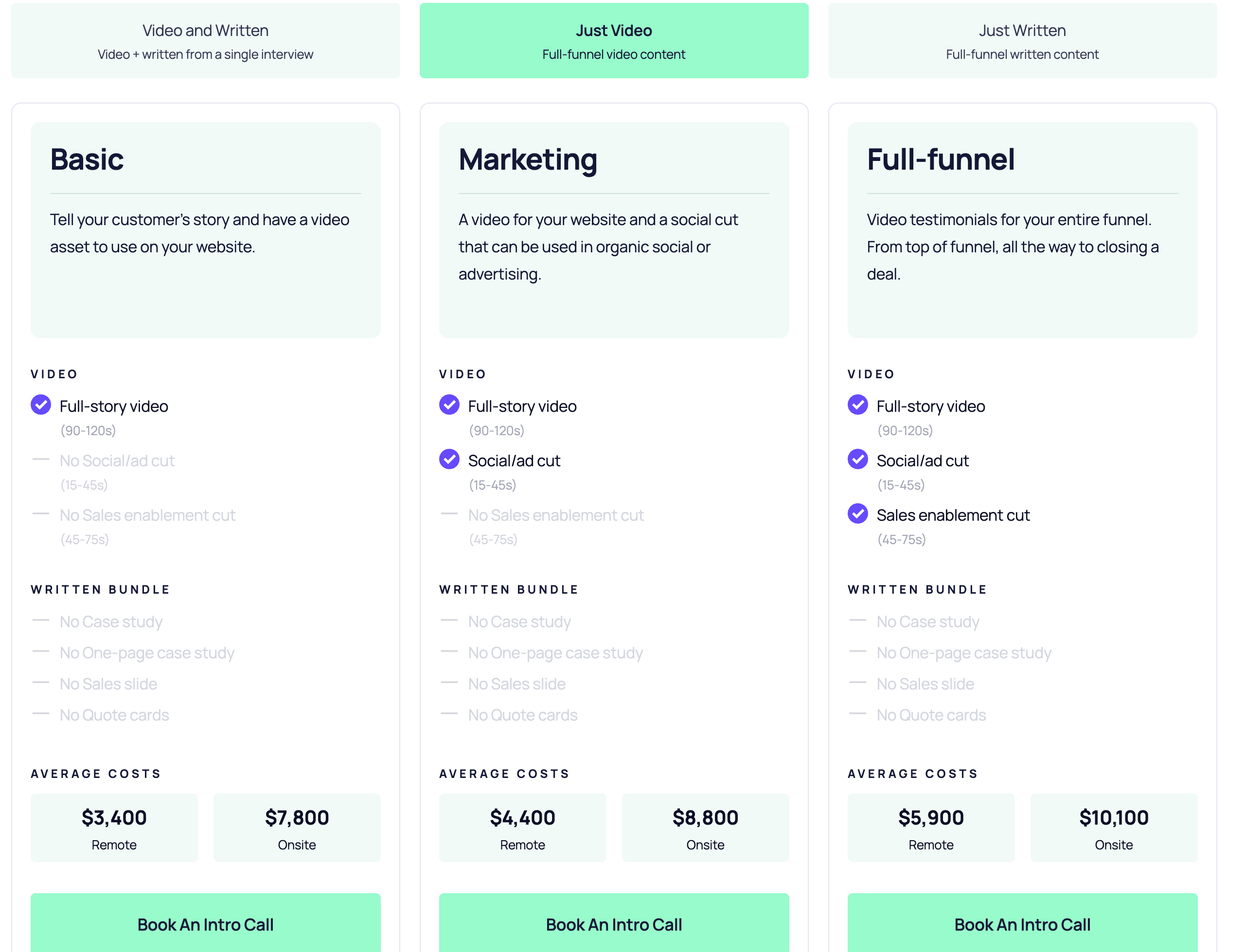This screenshot has width=1245, height=952.
Task: Pick Full-funnel plan's $5,900 Remote cost
Action: coord(930,827)
